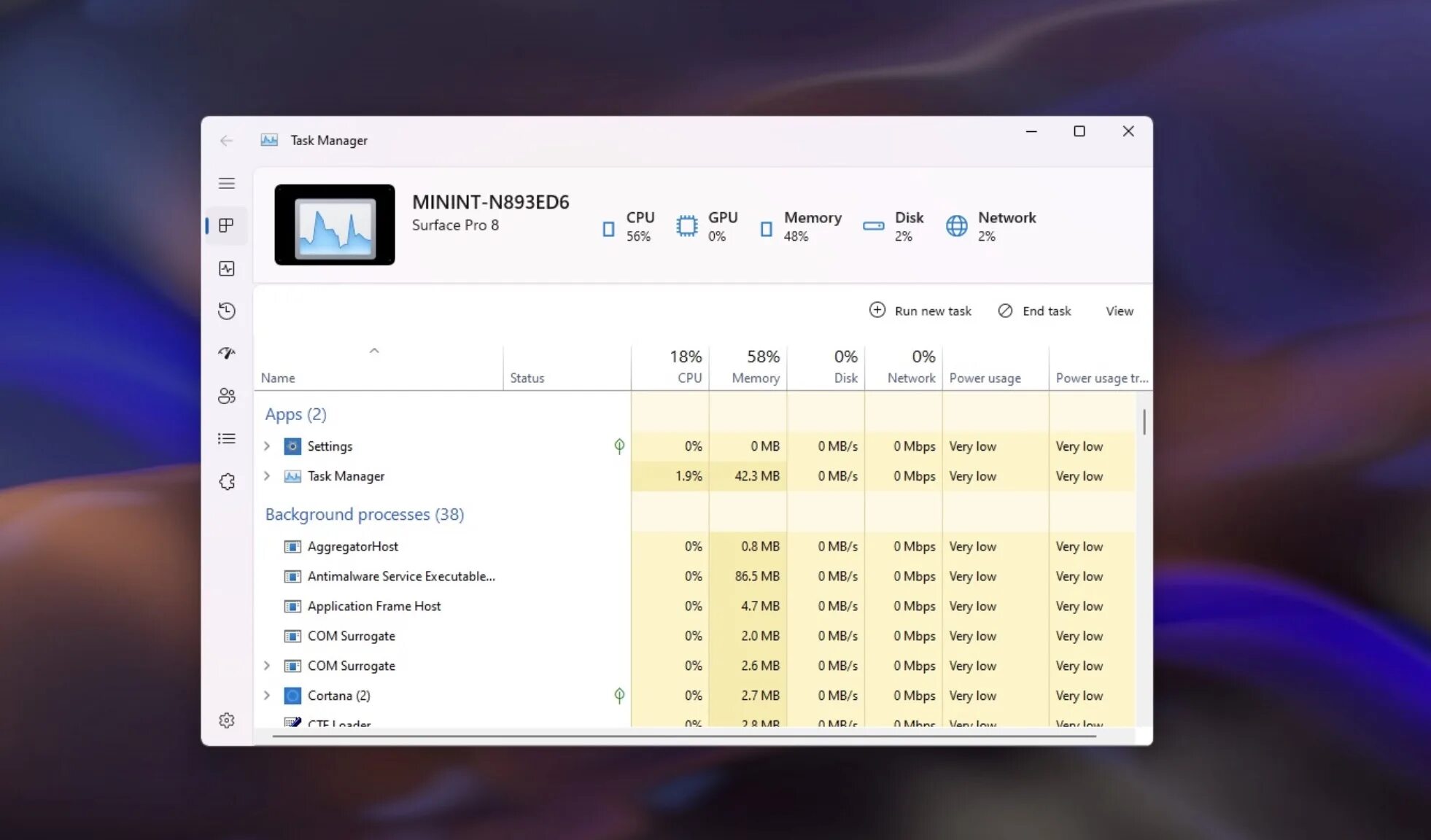Open the View menu
Screen dimensions: 1431x840
coord(1119,311)
